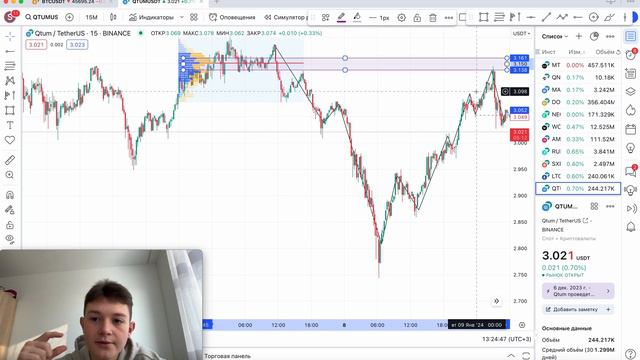The height and width of the screenshot is (360, 640).
Task: Change line color with the pencil icon
Action: point(341,17)
